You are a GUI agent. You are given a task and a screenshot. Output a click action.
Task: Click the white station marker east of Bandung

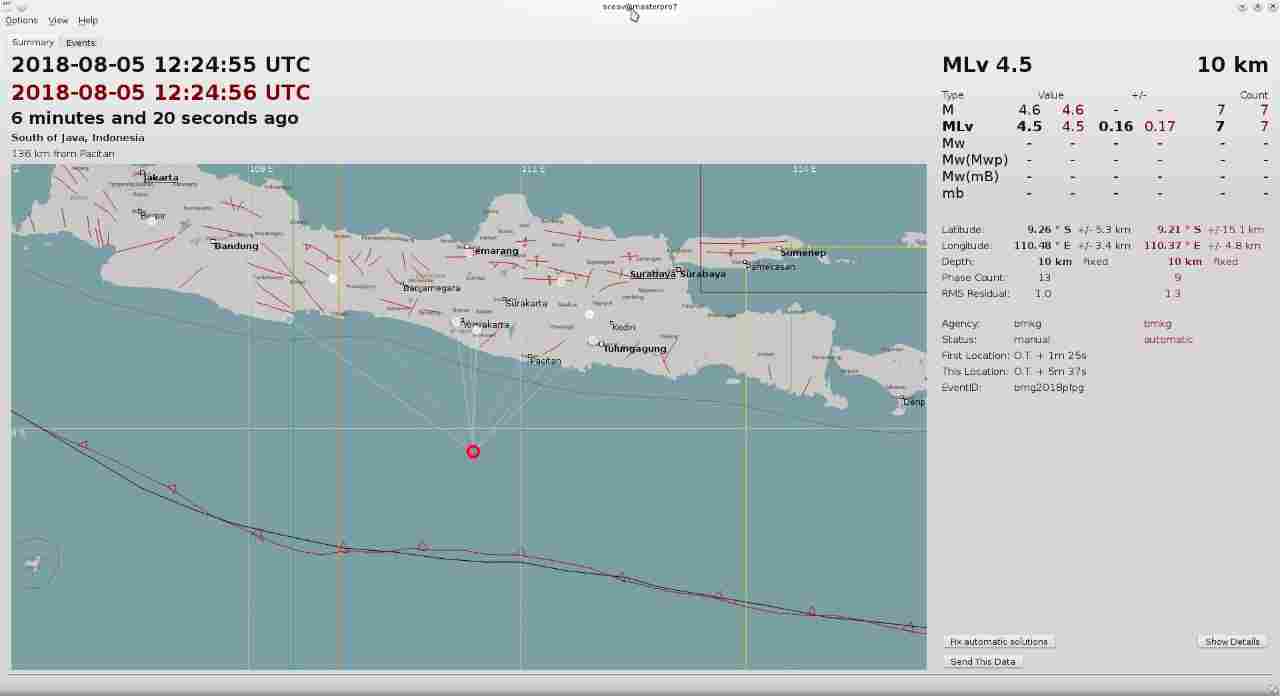pyautogui.click(x=333, y=279)
